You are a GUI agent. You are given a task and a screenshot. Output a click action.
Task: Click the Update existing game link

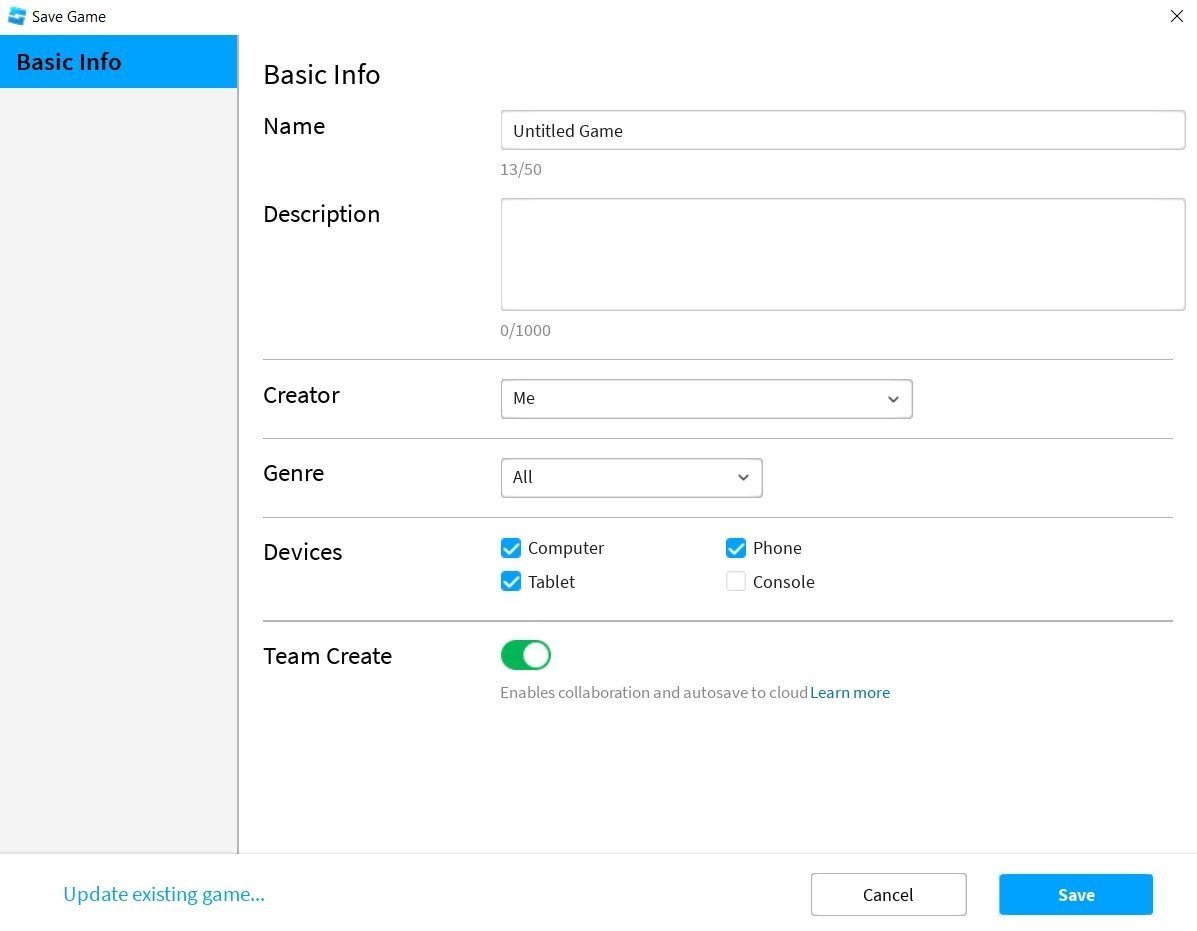[x=164, y=894]
